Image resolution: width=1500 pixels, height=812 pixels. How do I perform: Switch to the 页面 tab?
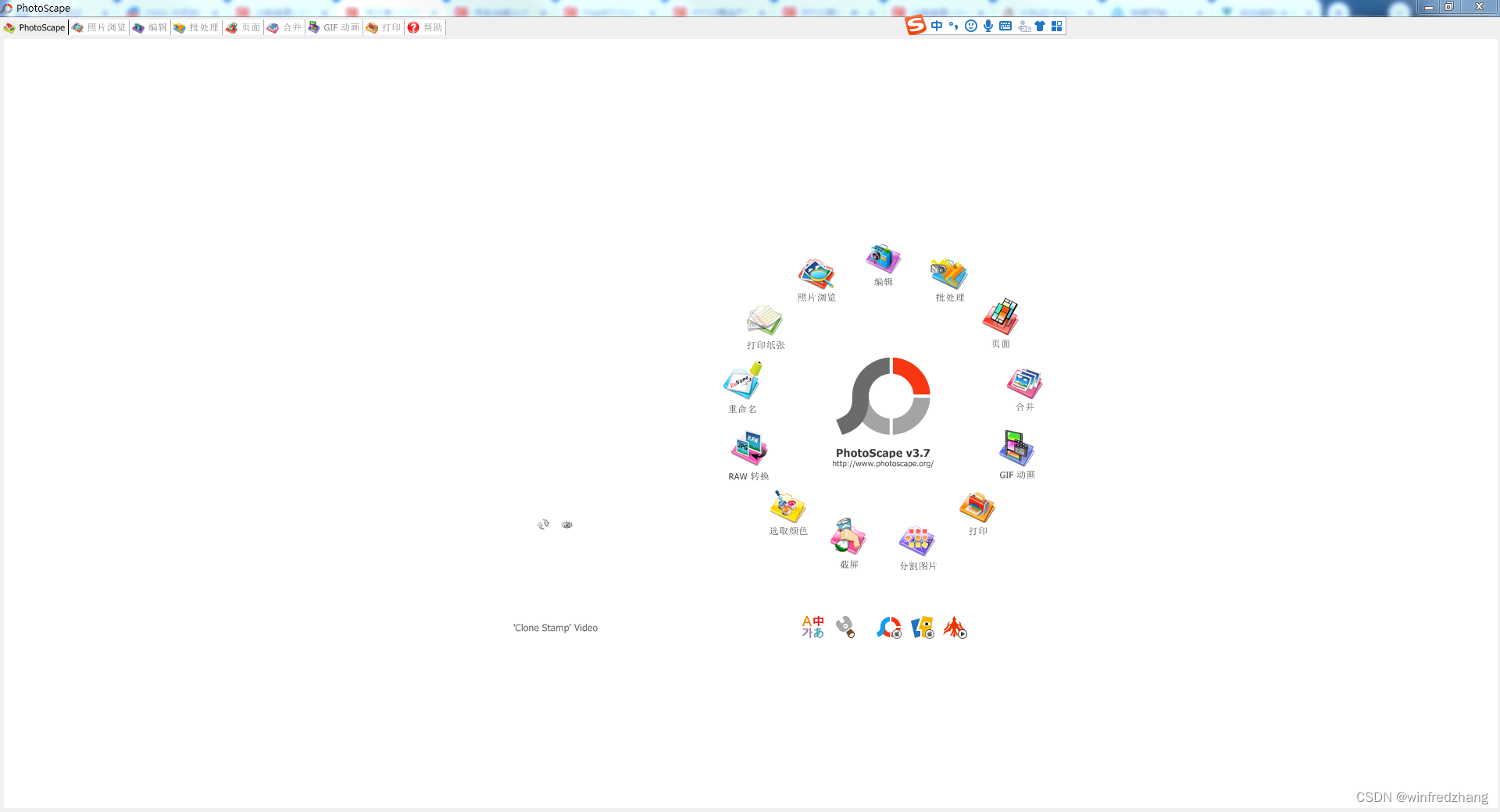point(243,27)
